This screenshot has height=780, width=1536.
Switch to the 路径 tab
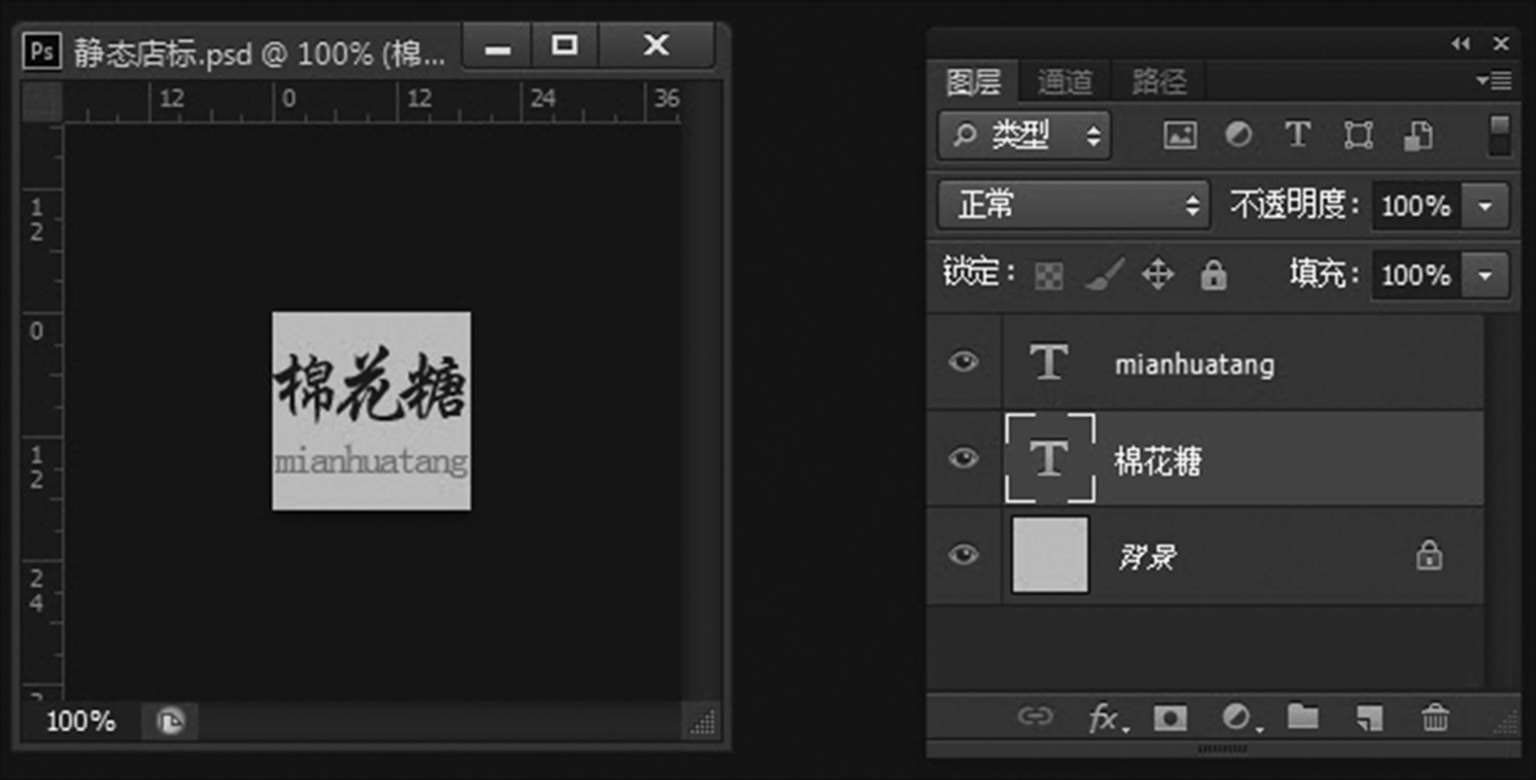point(1159,82)
